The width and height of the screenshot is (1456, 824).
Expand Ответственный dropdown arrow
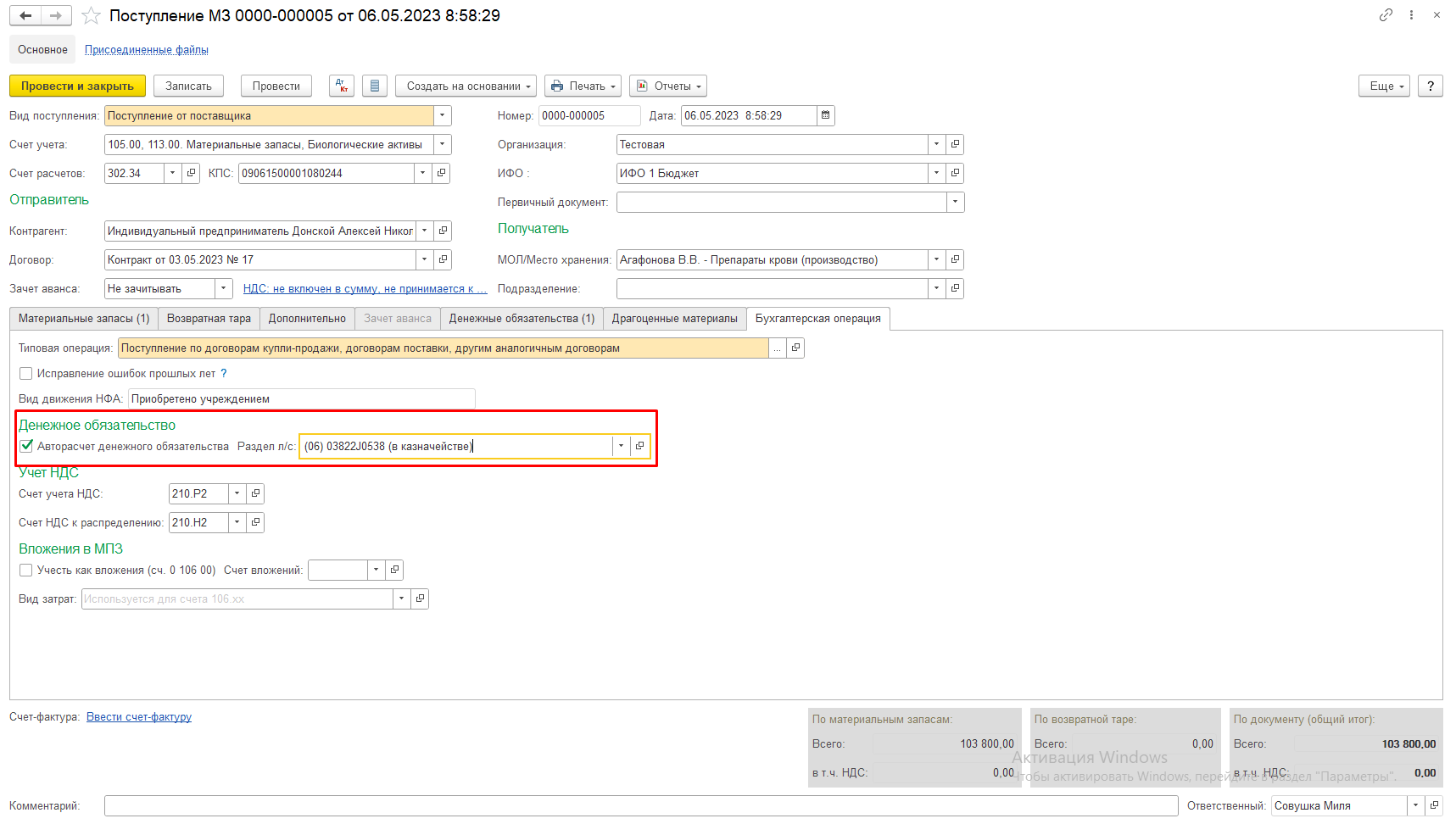1416,805
